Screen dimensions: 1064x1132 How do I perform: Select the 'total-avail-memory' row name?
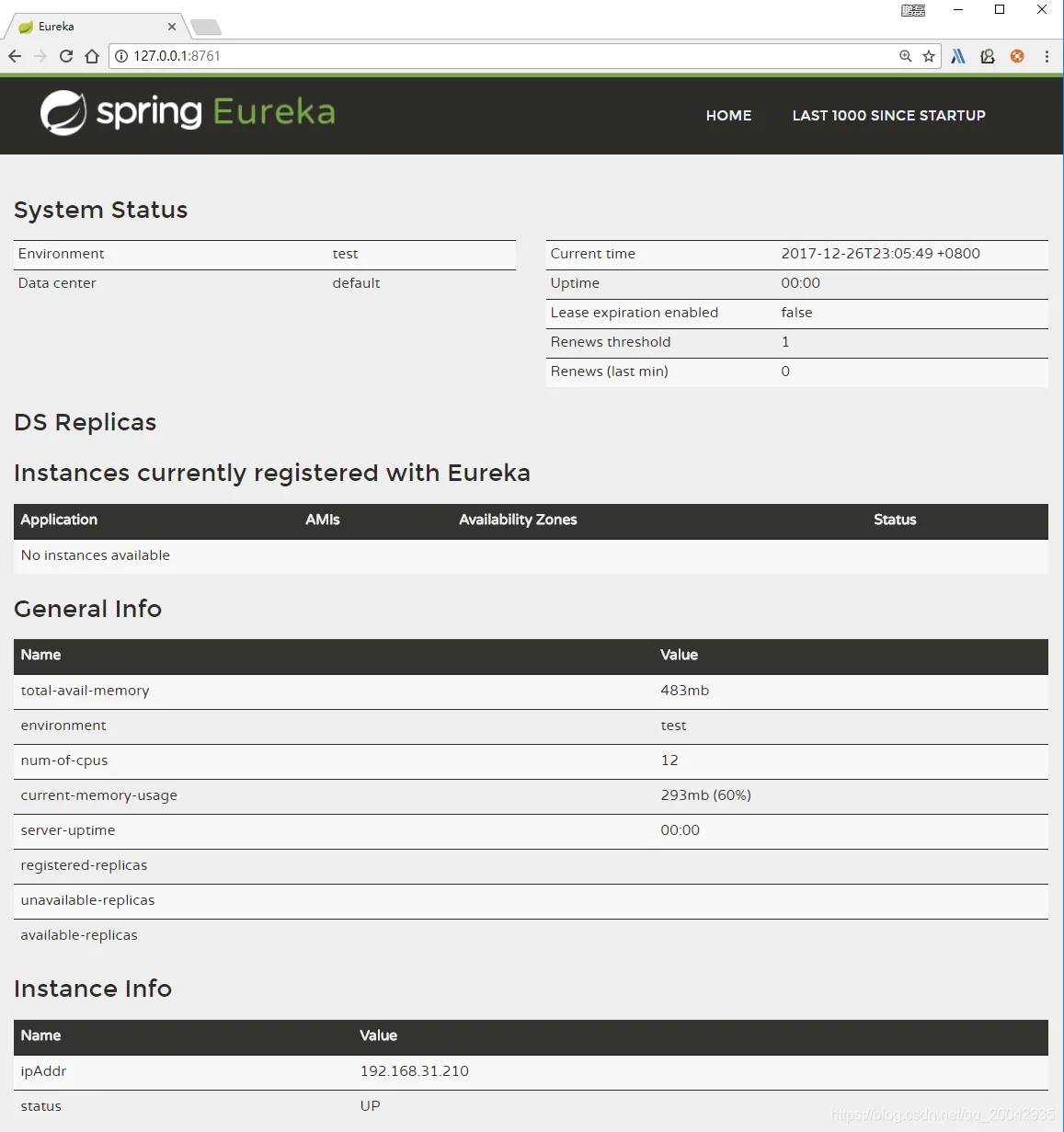point(85,691)
